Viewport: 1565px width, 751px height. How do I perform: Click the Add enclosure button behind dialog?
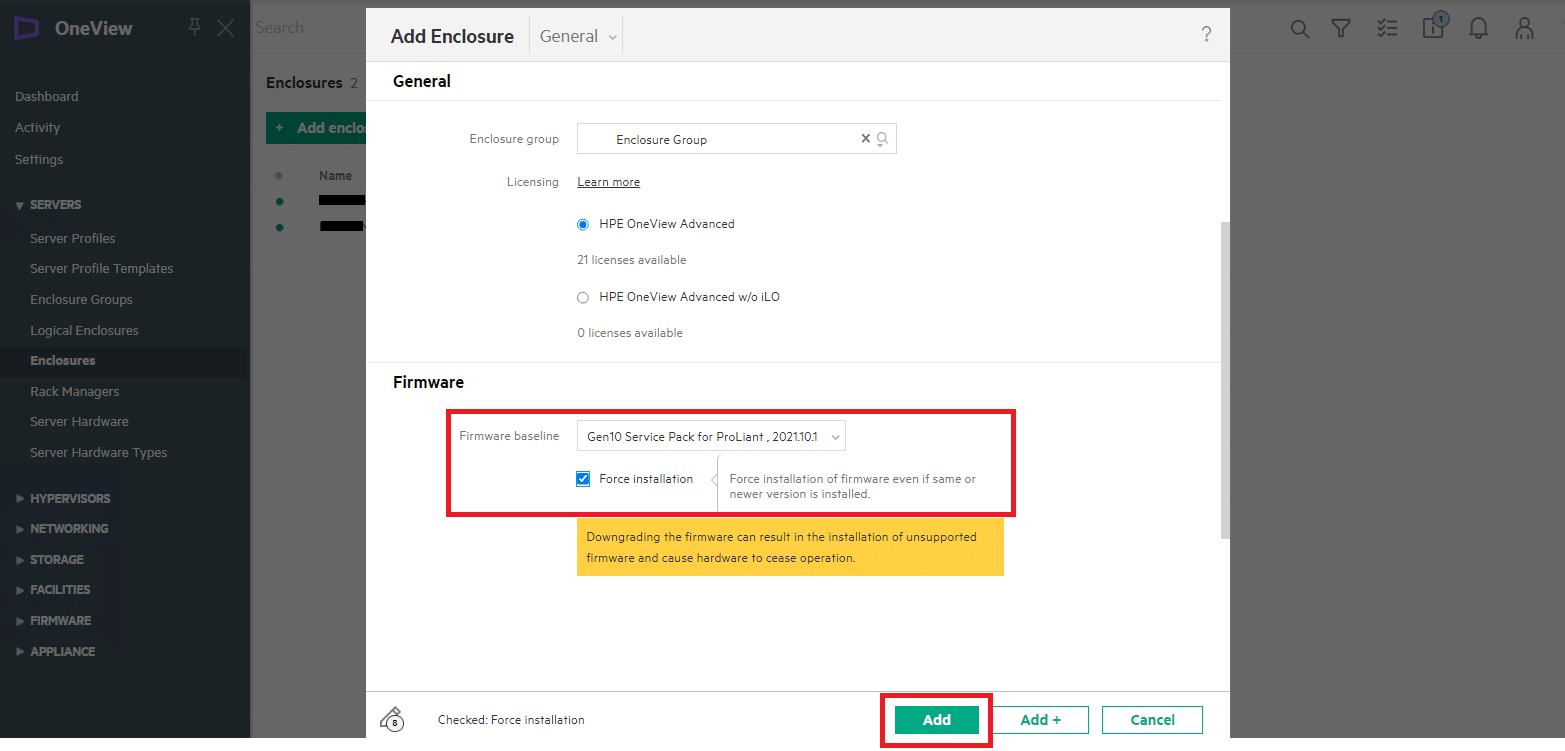click(x=316, y=128)
